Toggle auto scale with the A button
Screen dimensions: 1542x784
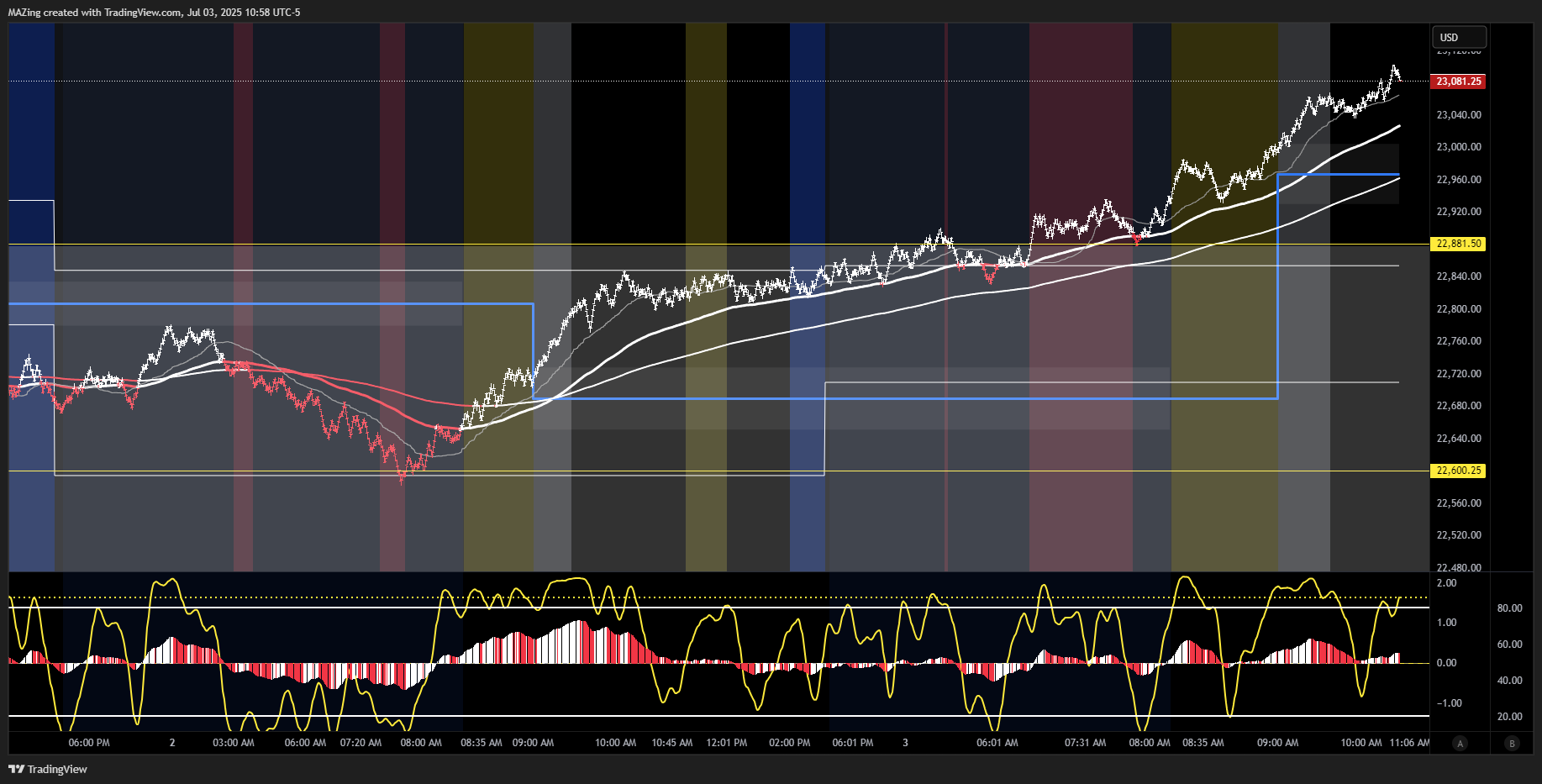pyautogui.click(x=1460, y=743)
